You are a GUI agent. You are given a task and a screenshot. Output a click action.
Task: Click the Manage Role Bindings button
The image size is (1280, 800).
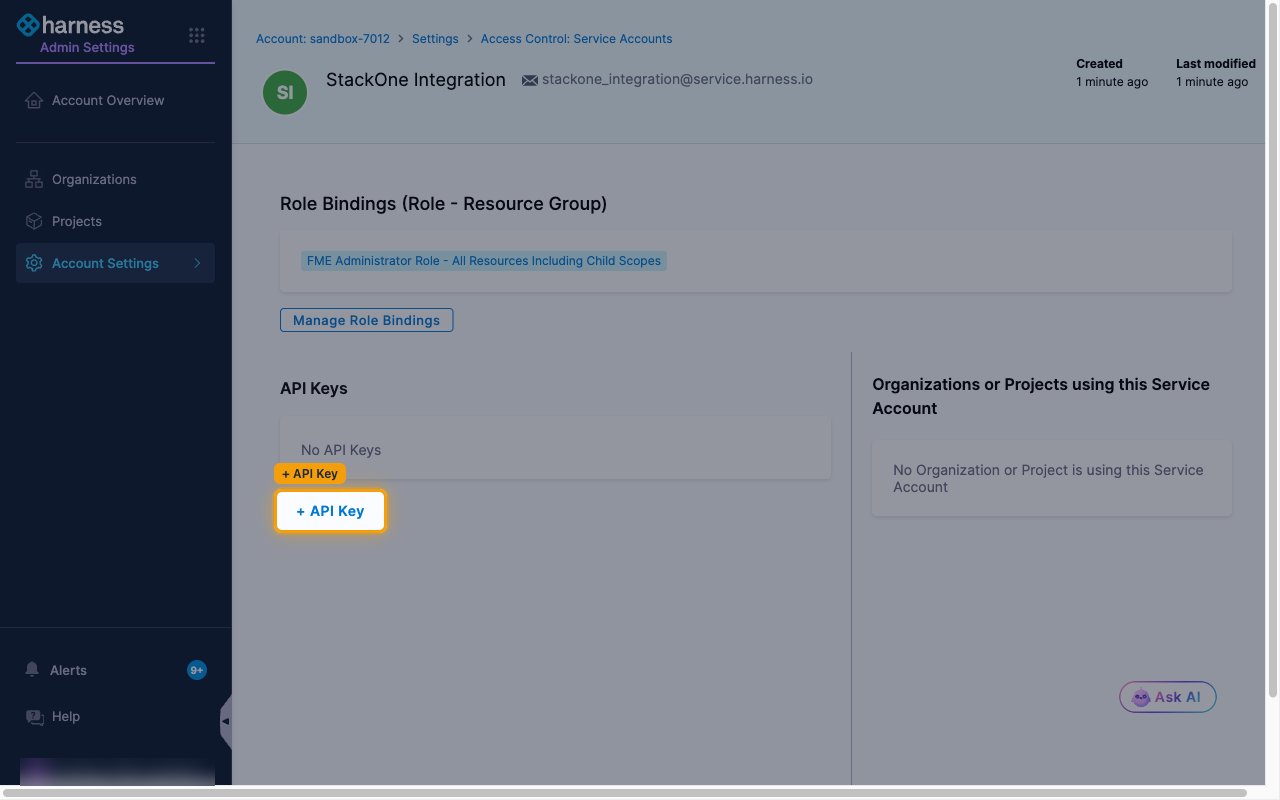(366, 320)
